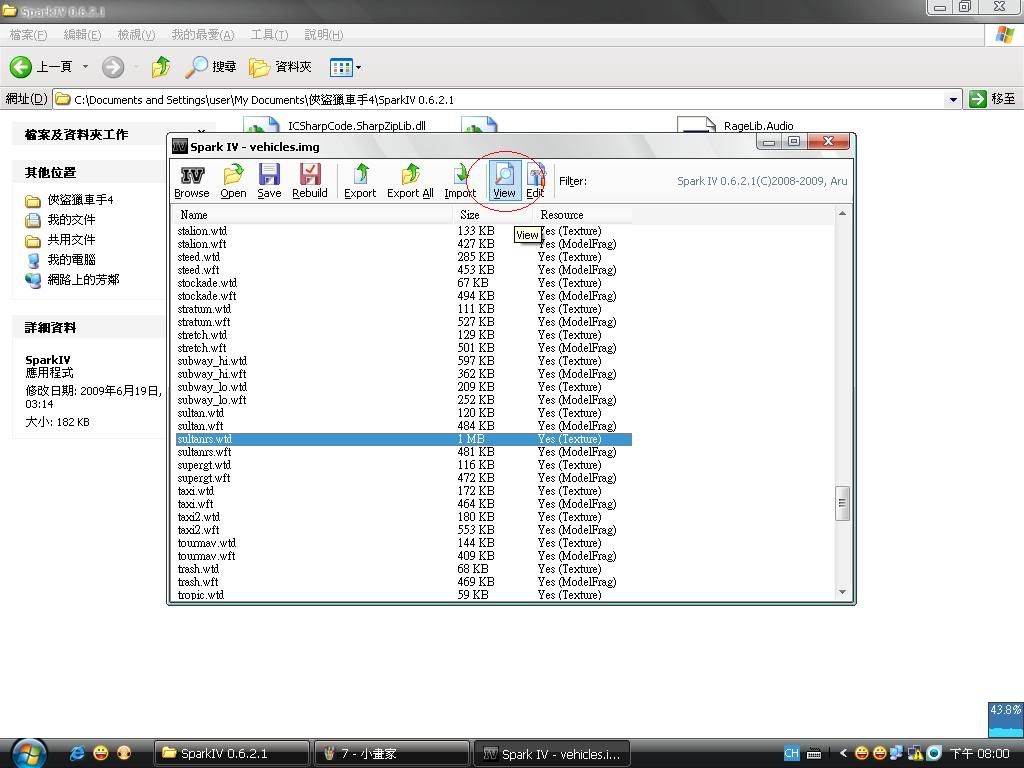The width and height of the screenshot is (1024, 768).
Task: Open an archive with the Open icon
Action: 233,180
